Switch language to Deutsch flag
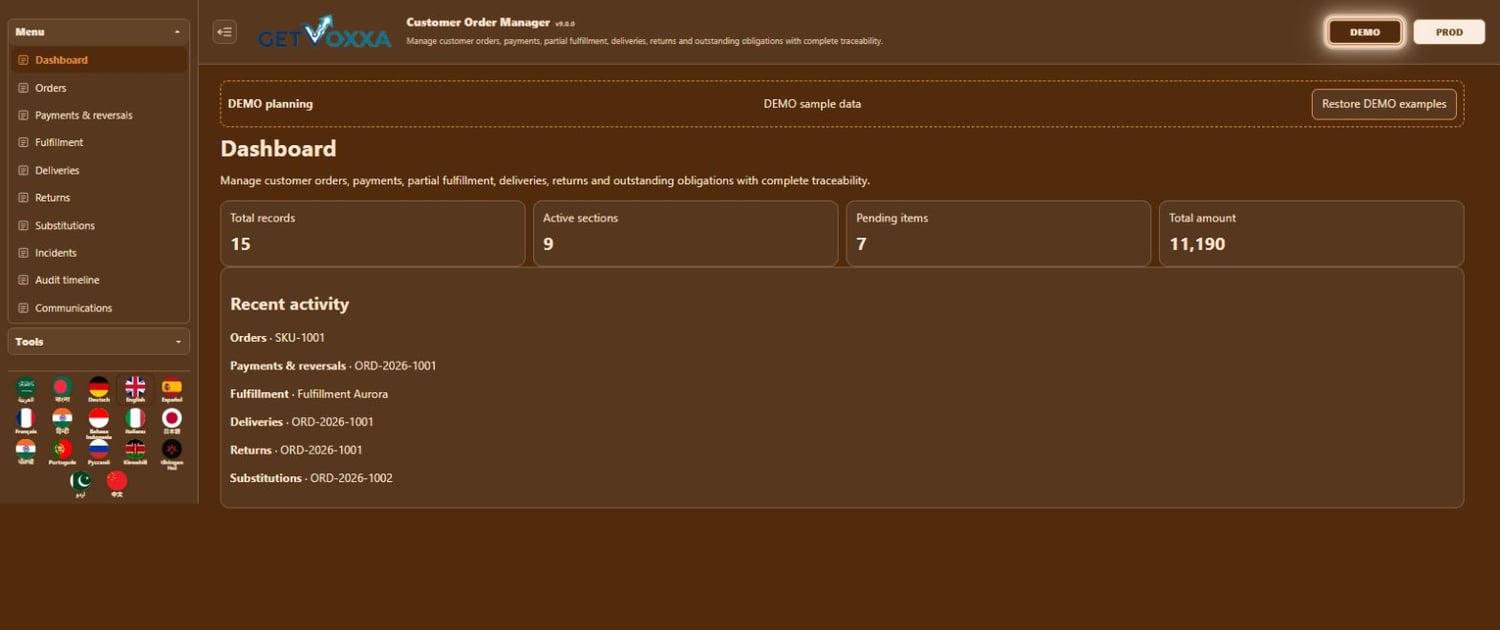The image size is (1500, 630). coord(98,389)
